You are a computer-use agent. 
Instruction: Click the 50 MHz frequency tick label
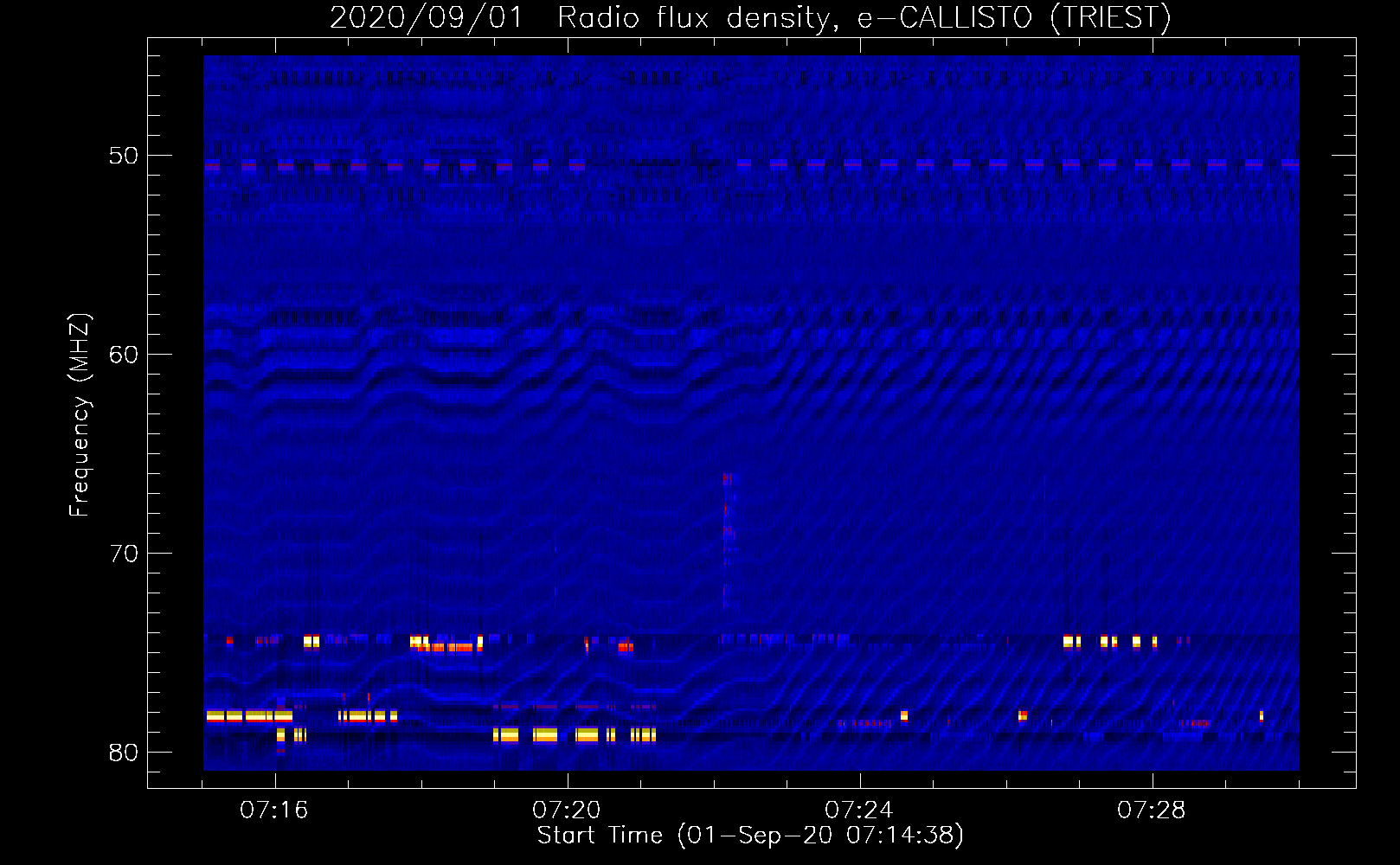[x=124, y=156]
